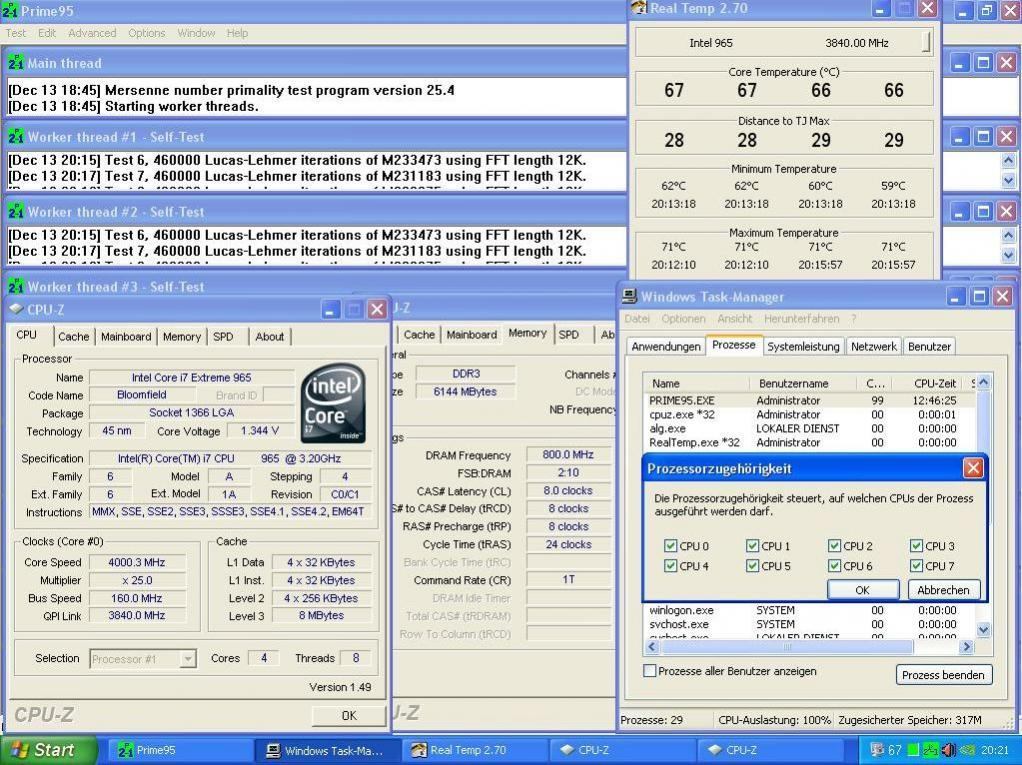Click the volume icon in the system tray
Screen dimensions: 1022x765
pos(948,750)
